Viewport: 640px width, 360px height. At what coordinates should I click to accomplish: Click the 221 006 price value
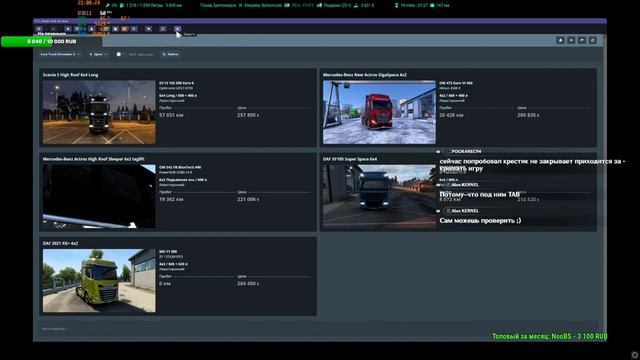[x=248, y=200]
